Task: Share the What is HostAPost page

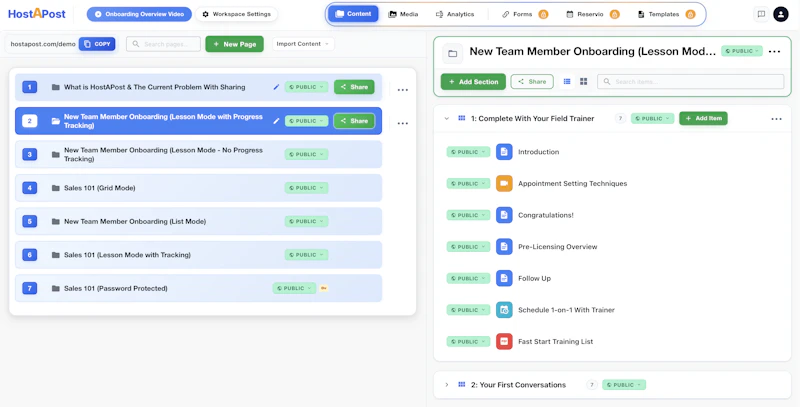Action: (354, 87)
